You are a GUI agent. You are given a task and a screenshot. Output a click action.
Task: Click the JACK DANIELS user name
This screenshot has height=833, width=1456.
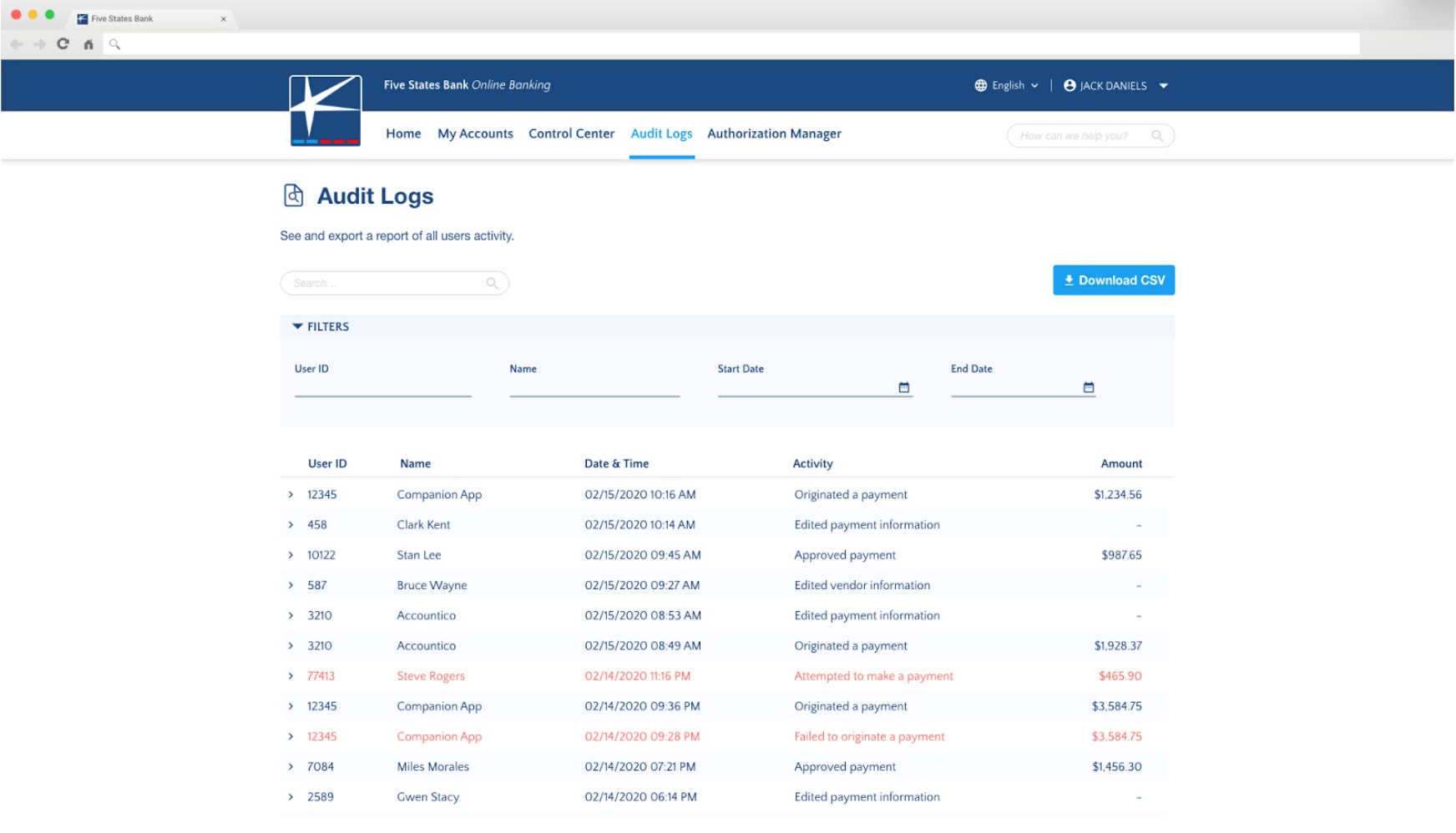pyautogui.click(x=1113, y=86)
